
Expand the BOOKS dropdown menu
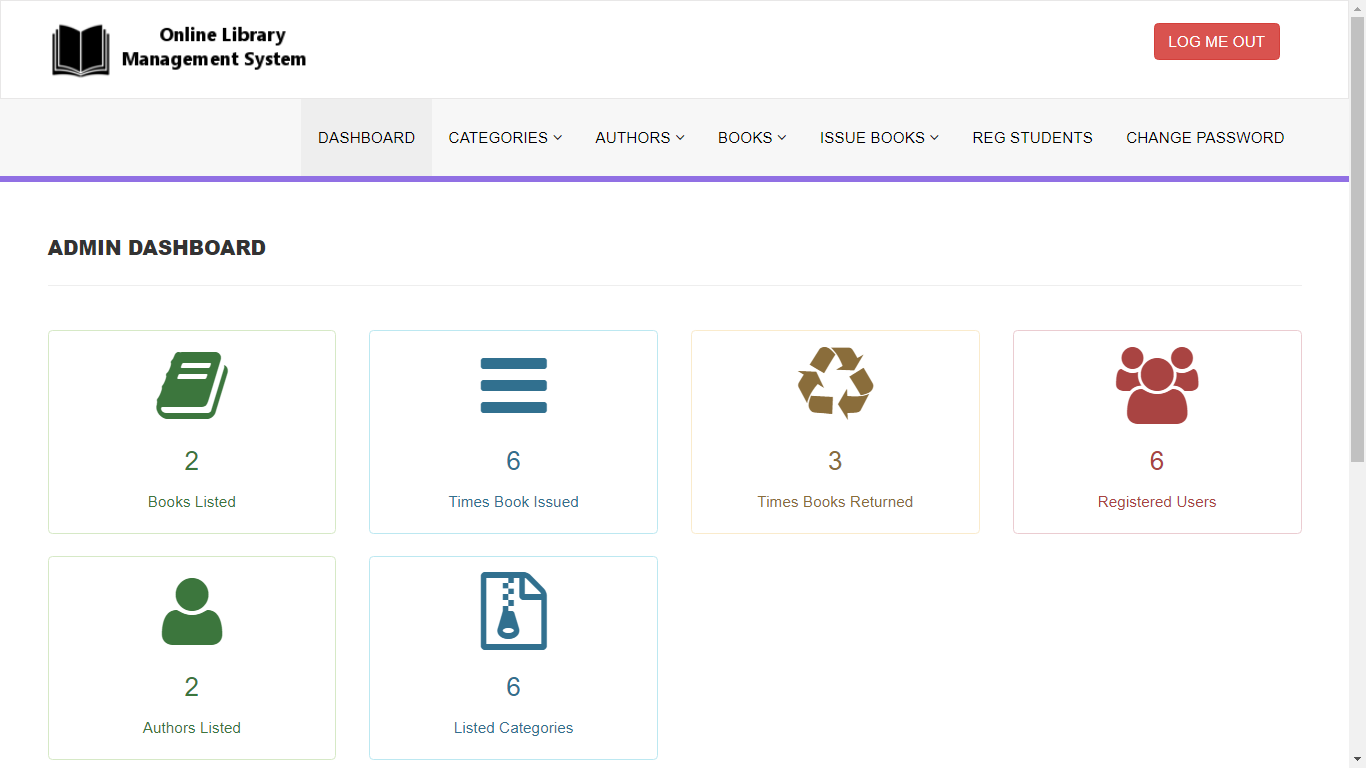pyautogui.click(x=751, y=137)
